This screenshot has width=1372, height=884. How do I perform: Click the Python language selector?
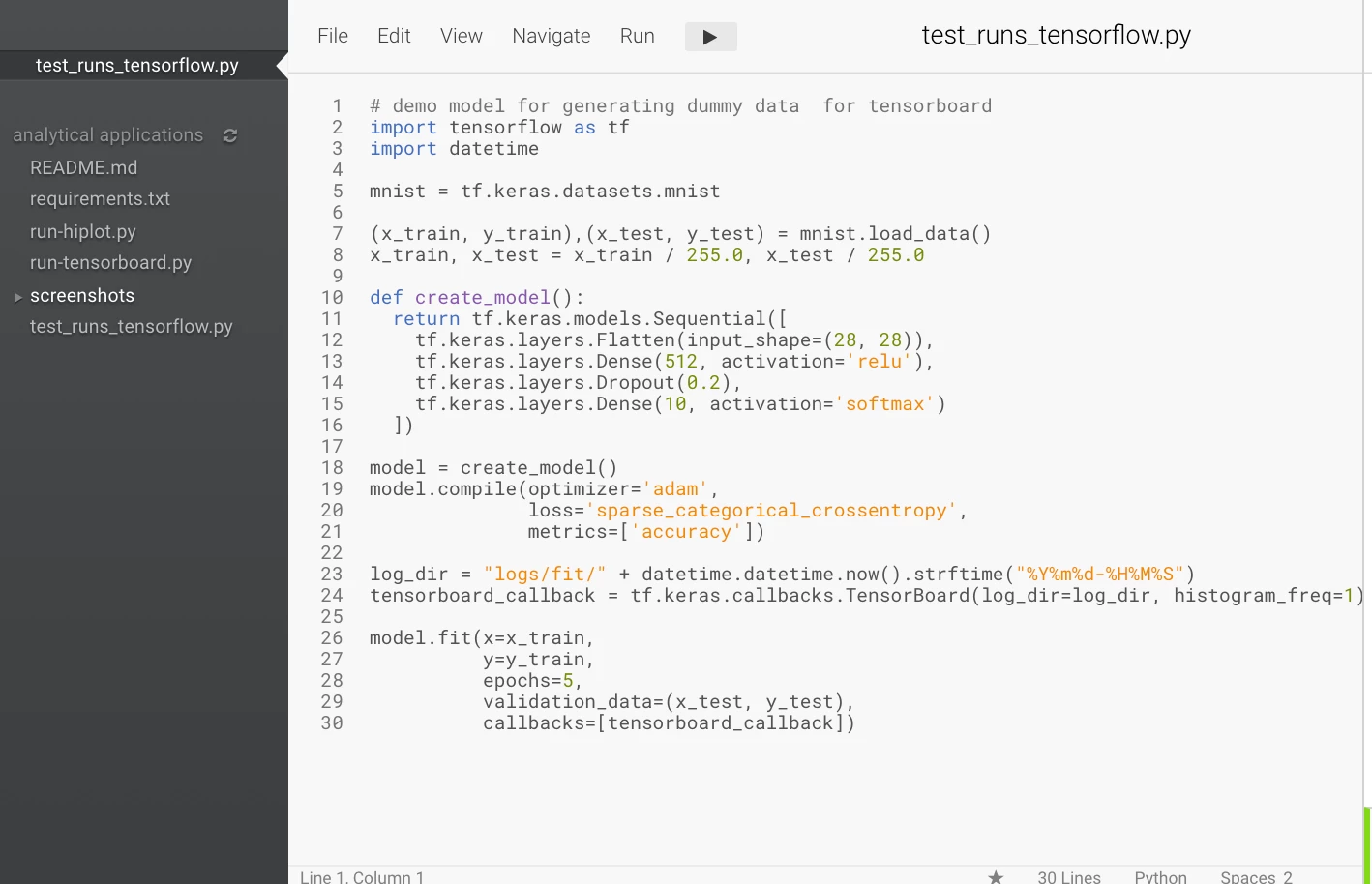[x=1160, y=876]
